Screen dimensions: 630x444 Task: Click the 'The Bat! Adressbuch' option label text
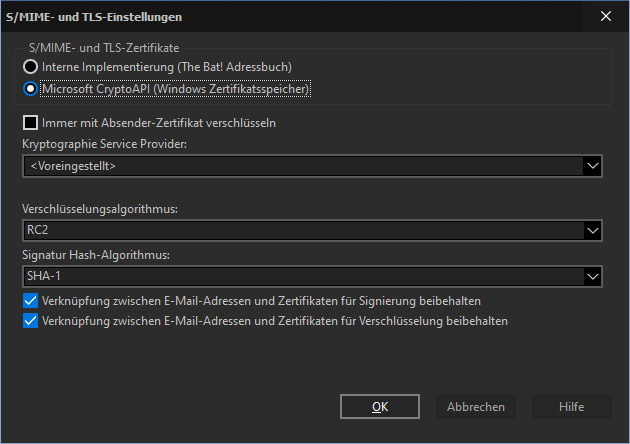[234, 67]
